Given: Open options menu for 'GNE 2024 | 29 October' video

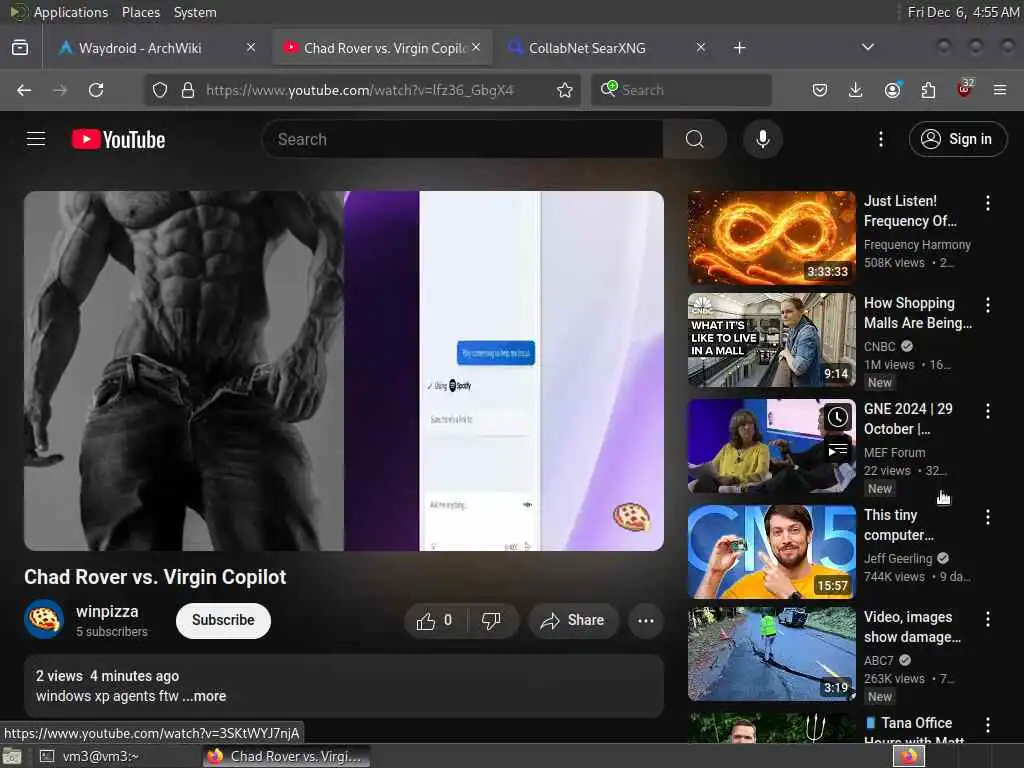Looking at the screenshot, I should 987,411.
